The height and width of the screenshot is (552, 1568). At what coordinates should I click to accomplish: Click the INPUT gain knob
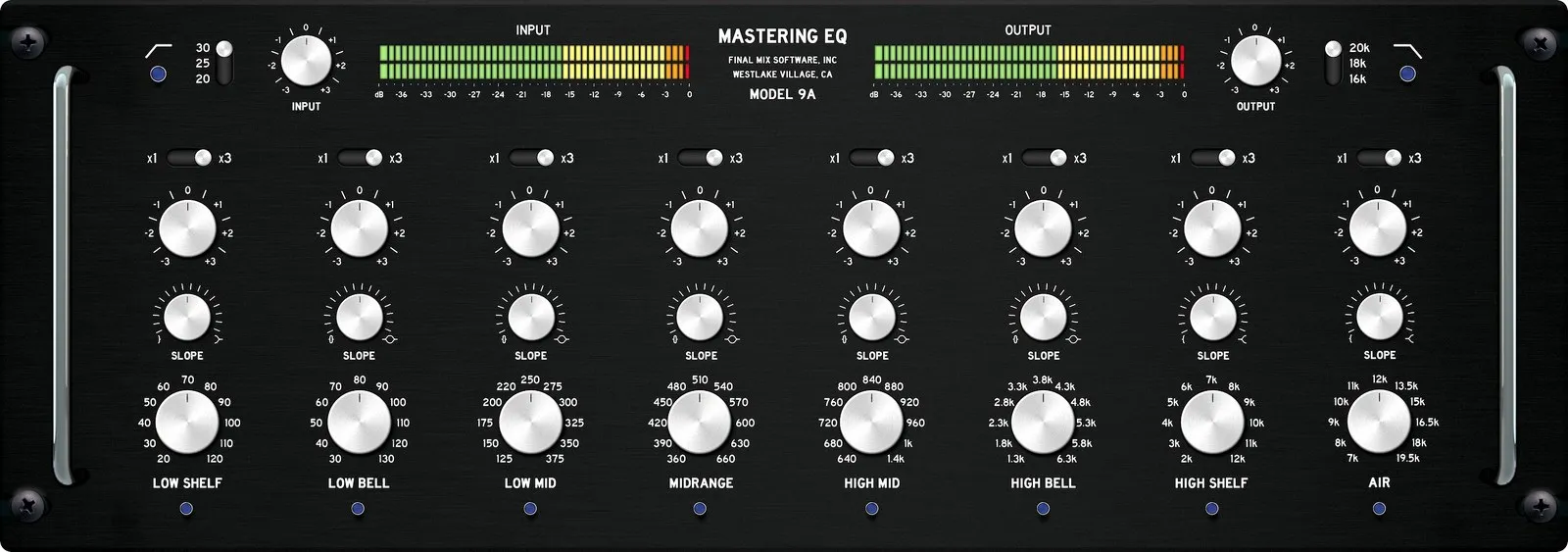coord(306,62)
